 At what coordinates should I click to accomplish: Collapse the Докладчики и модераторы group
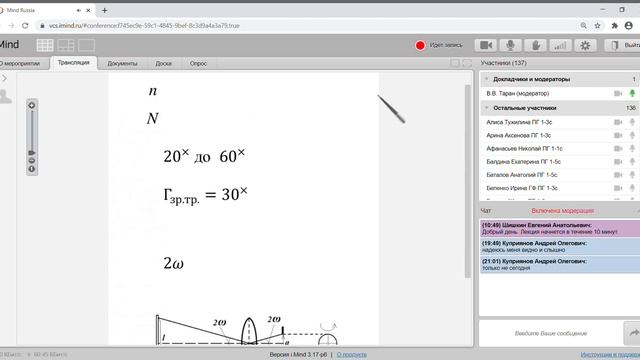(x=486, y=79)
